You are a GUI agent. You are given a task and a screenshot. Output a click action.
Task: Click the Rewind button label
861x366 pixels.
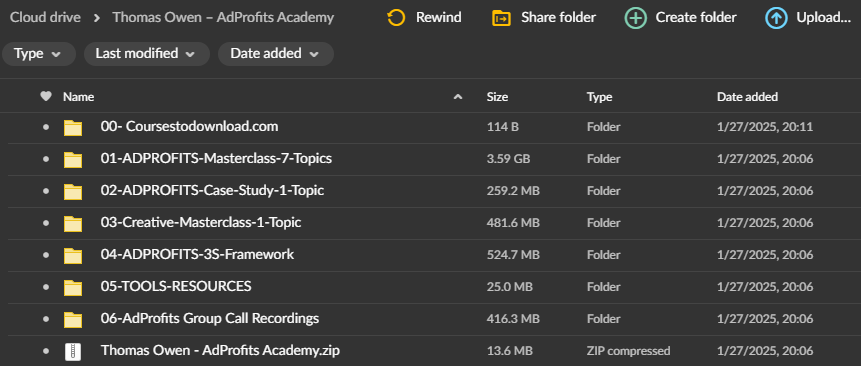[438, 18]
